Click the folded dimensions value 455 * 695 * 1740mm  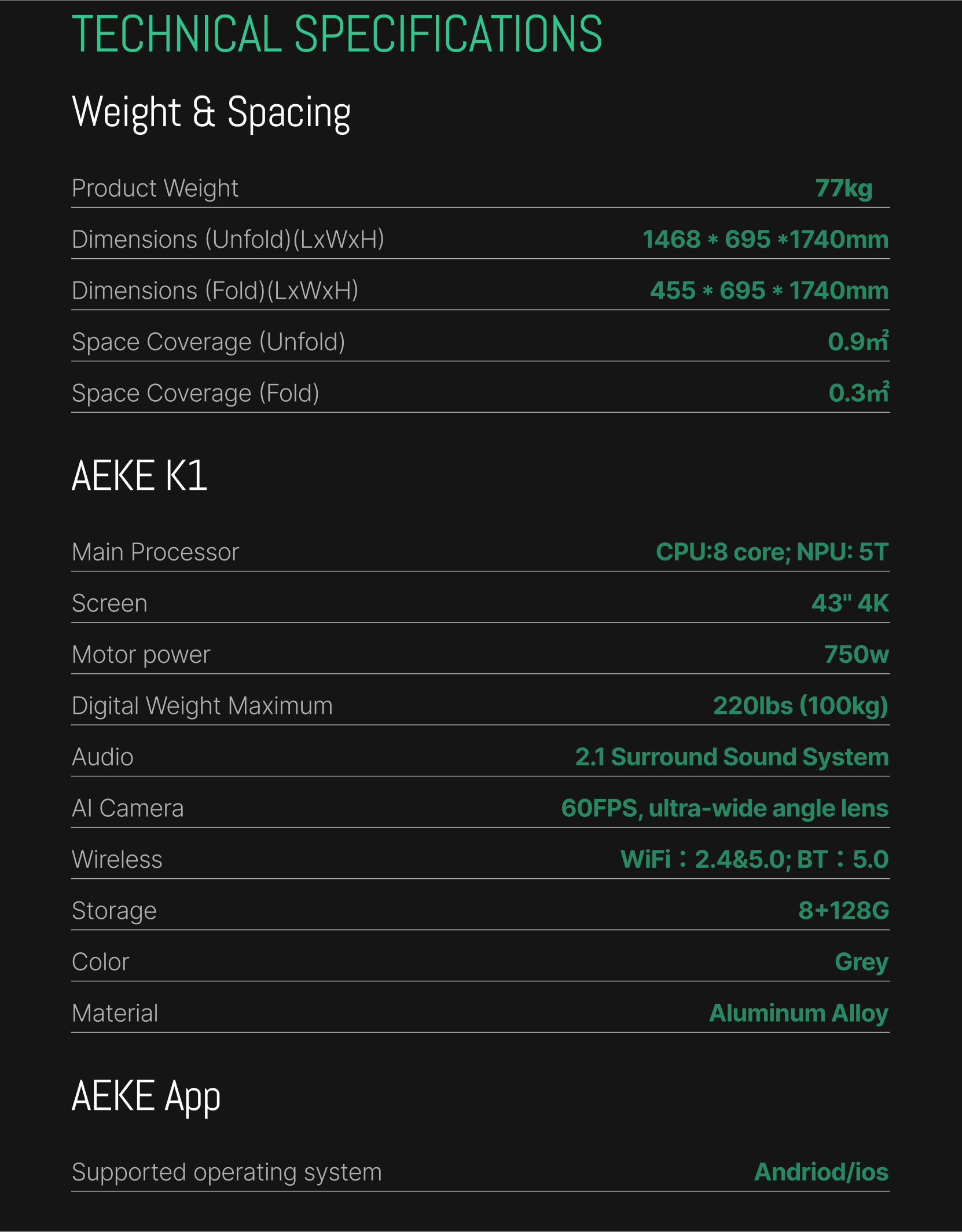click(769, 291)
